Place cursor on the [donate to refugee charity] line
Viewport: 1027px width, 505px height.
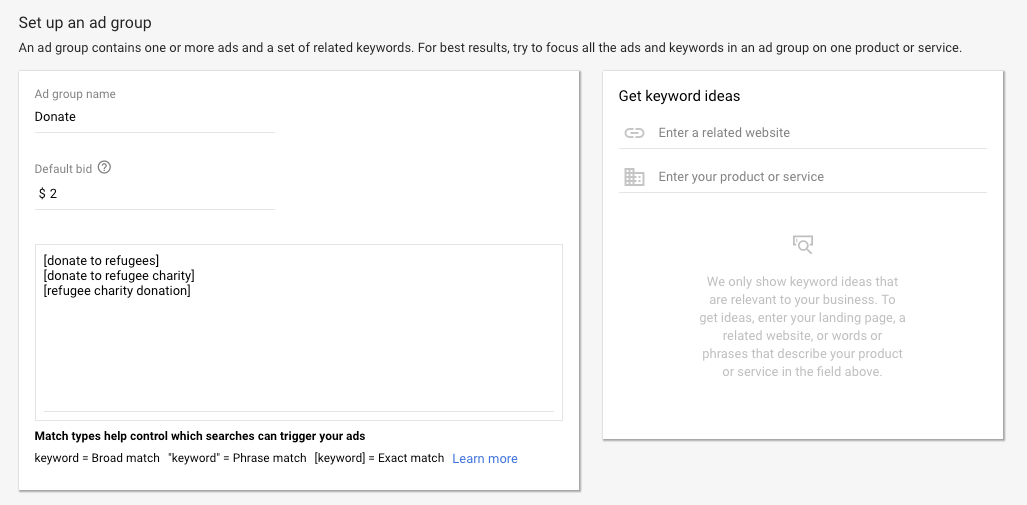[x=119, y=276]
